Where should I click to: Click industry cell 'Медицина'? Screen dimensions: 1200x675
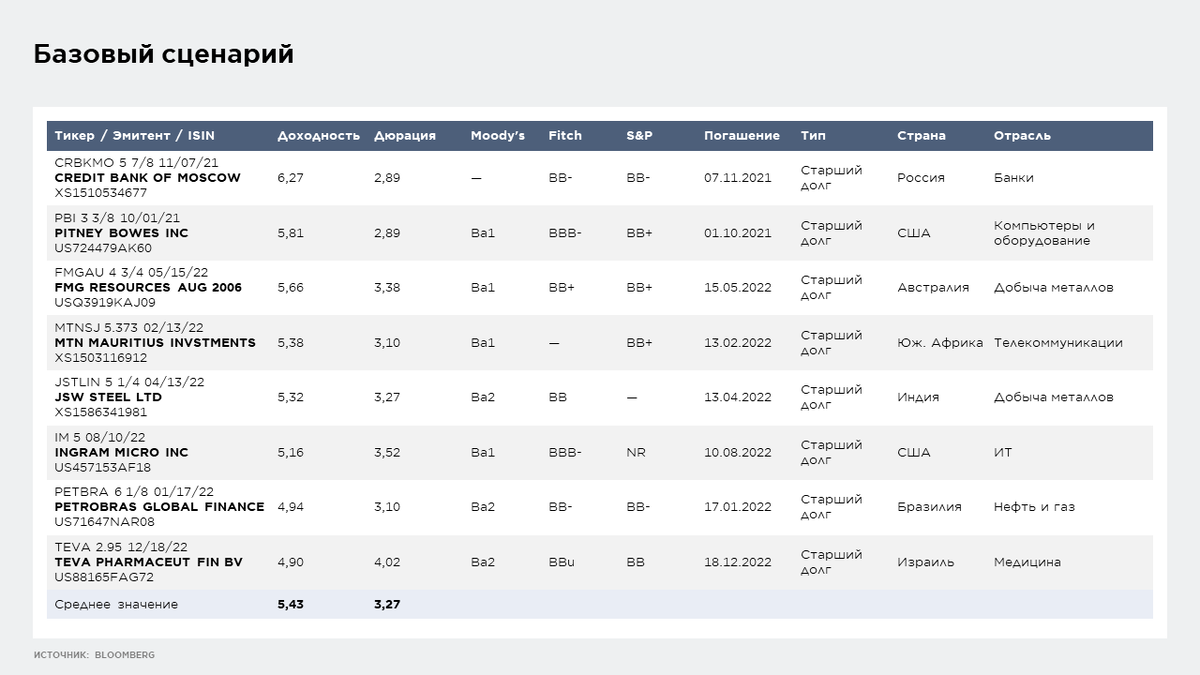1027,562
